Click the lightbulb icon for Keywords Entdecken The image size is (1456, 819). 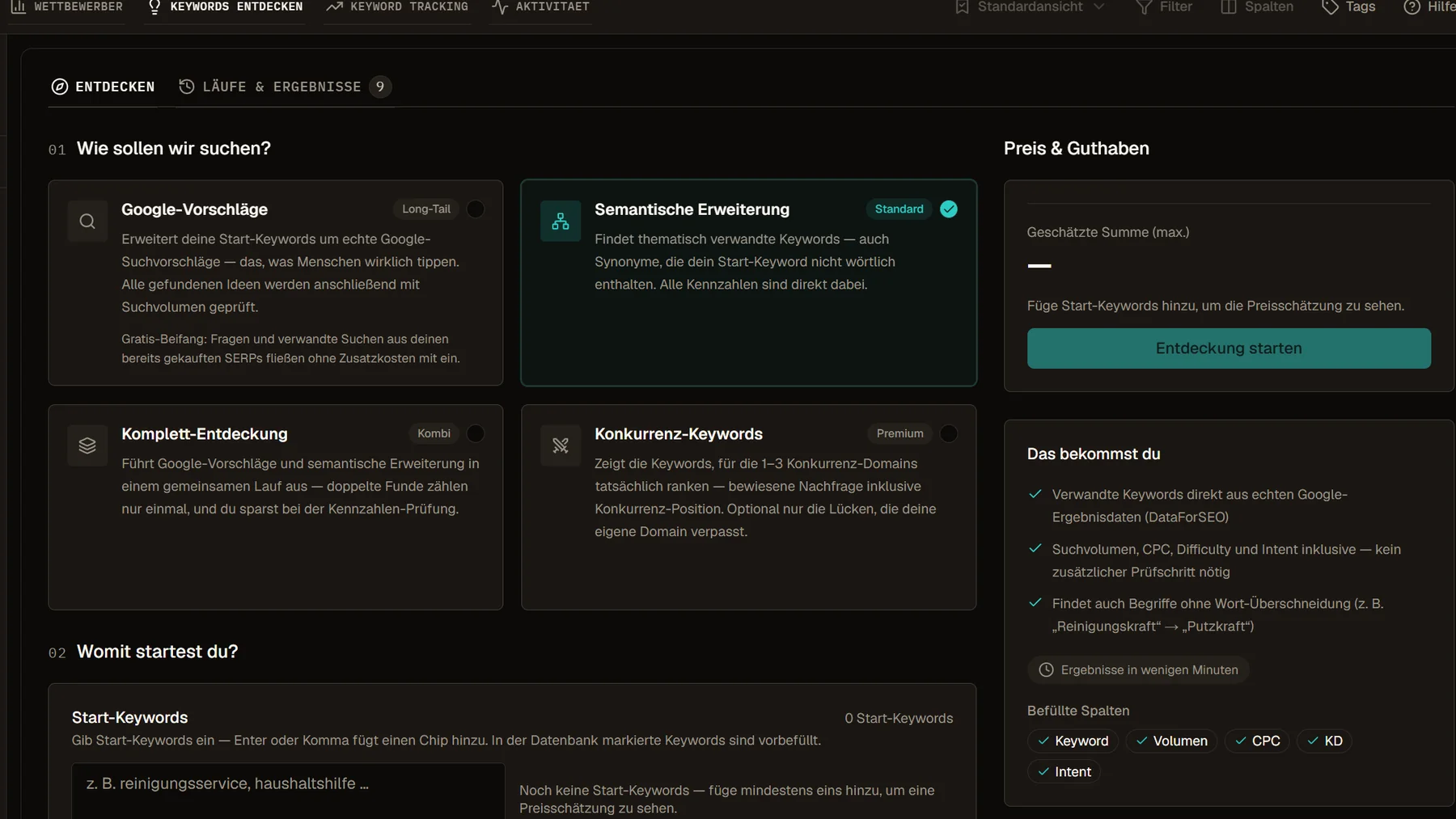[x=154, y=6]
